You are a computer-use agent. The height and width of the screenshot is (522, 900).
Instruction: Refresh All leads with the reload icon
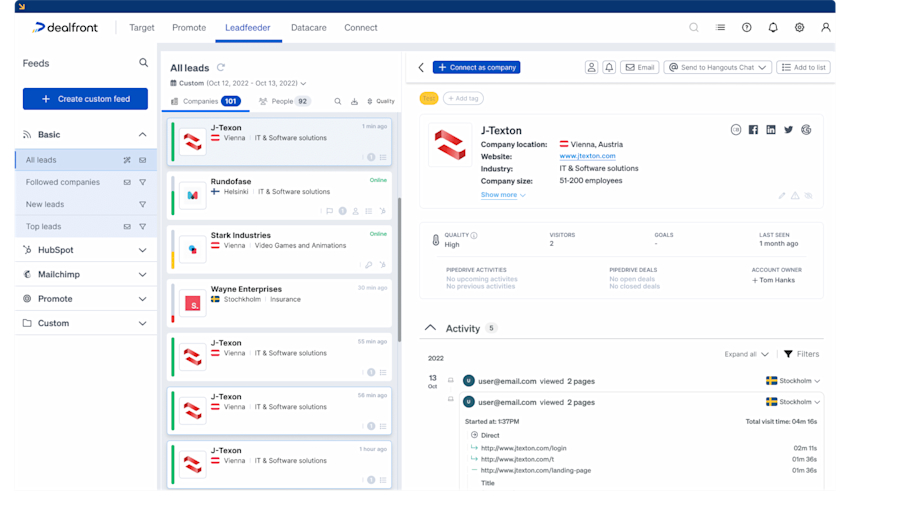click(x=221, y=67)
